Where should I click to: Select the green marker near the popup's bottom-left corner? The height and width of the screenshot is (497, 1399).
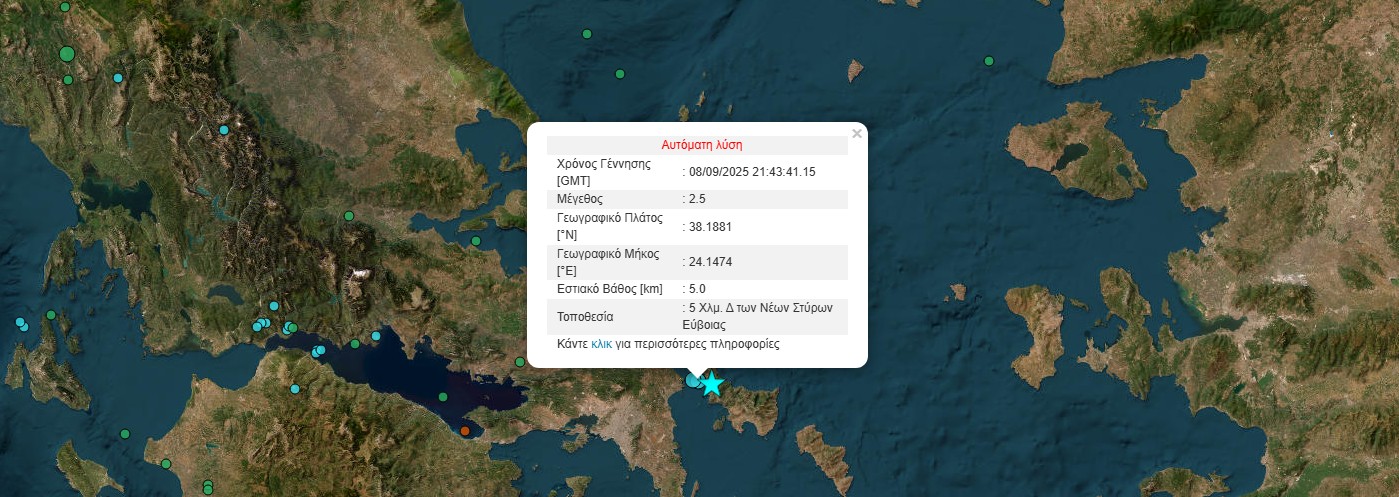521,362
